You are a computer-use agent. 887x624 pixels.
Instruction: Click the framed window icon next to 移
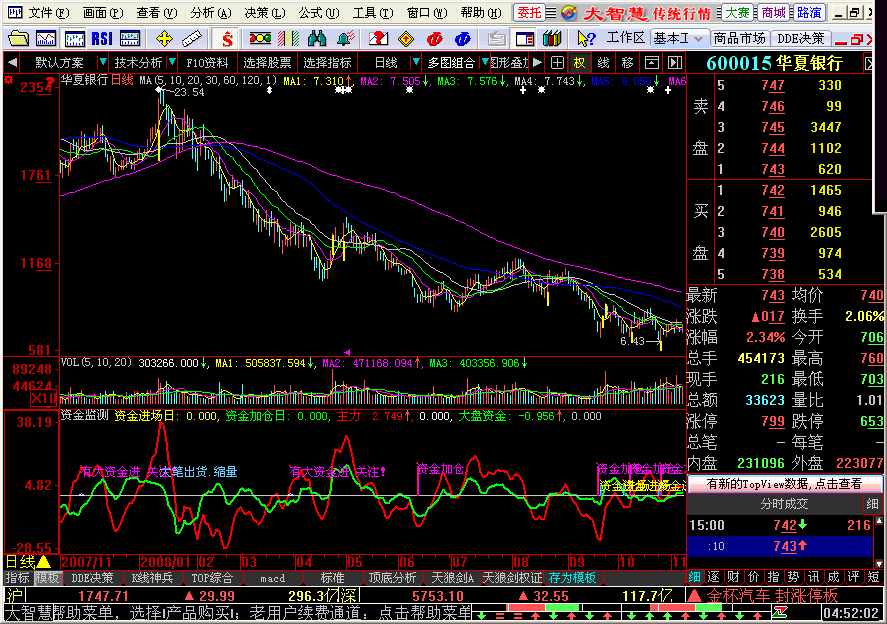tap(652, 63)
